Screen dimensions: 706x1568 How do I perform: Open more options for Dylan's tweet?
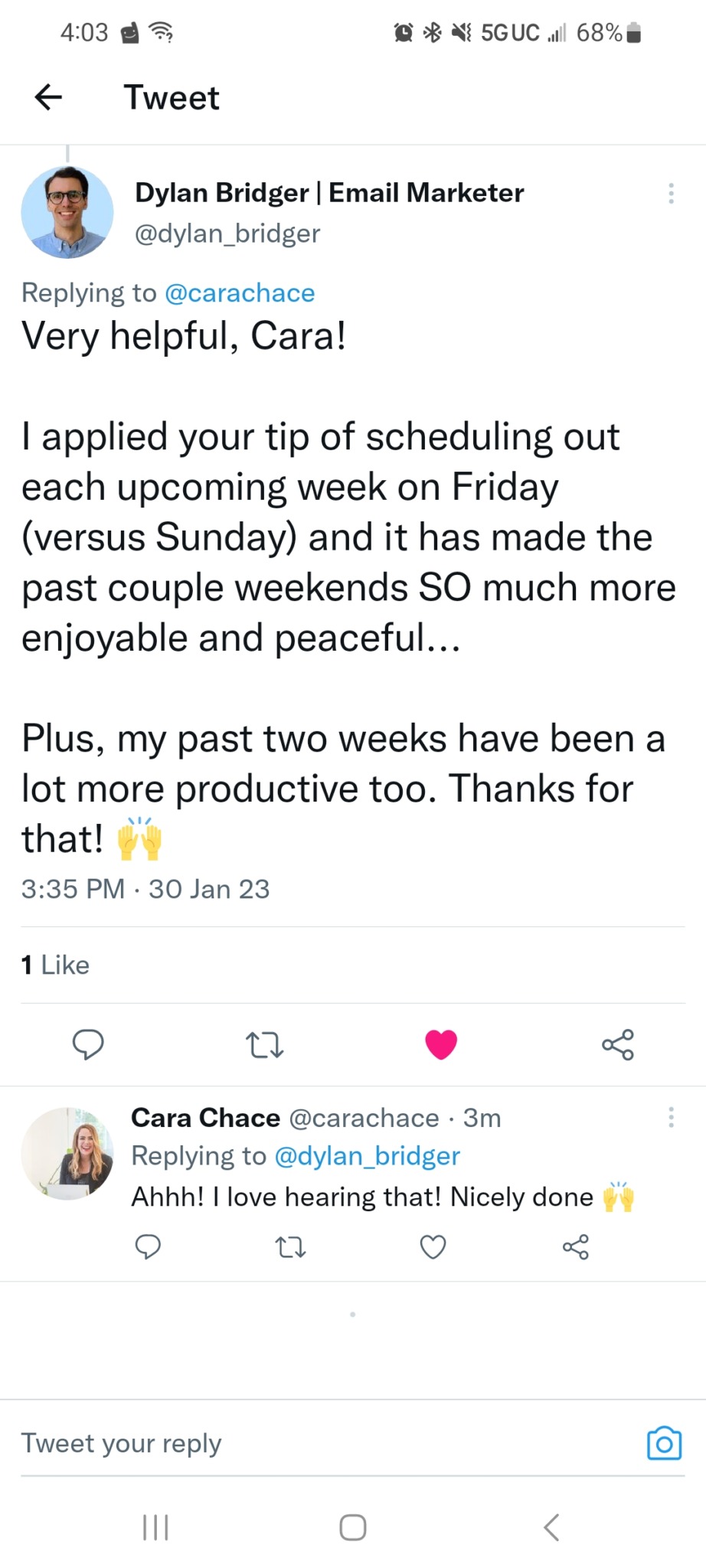[x=671, y=193]
